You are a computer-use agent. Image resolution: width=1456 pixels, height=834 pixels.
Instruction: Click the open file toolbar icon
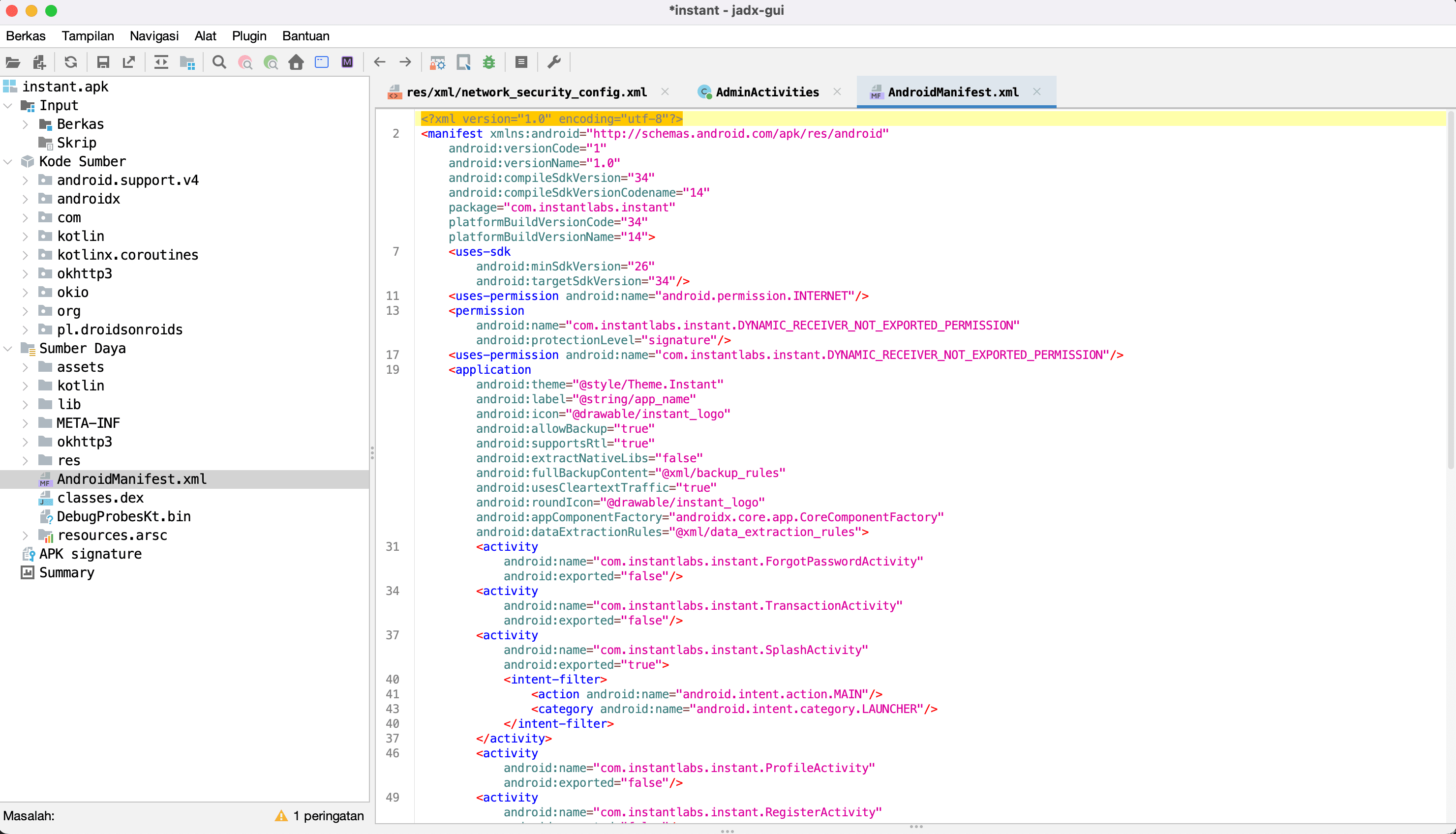tap(13, 62)
